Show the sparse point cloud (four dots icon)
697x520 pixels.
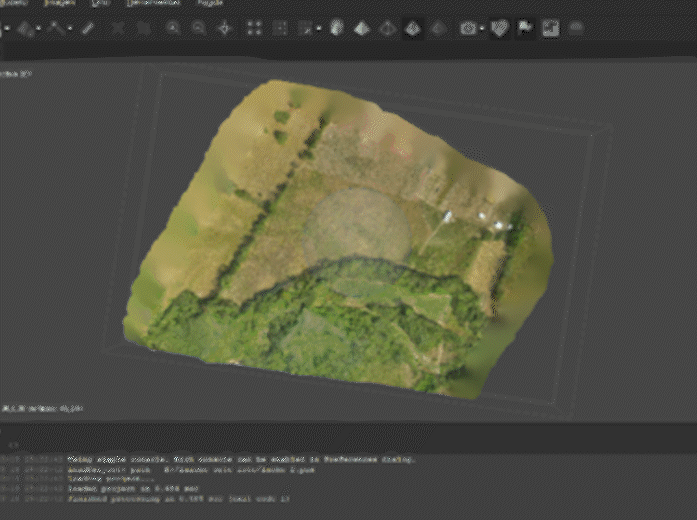(x=255, y=28)
